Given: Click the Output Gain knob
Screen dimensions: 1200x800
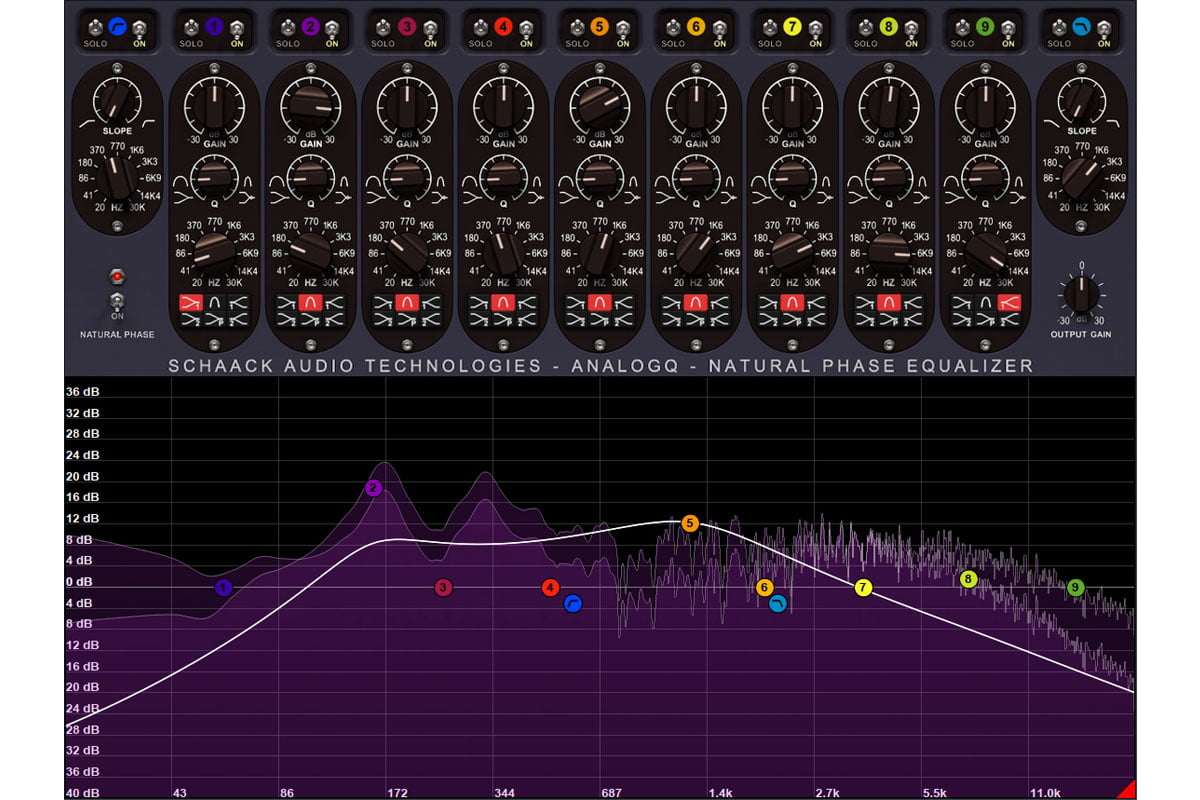Looking at the screenshot, I should 1081,294.
